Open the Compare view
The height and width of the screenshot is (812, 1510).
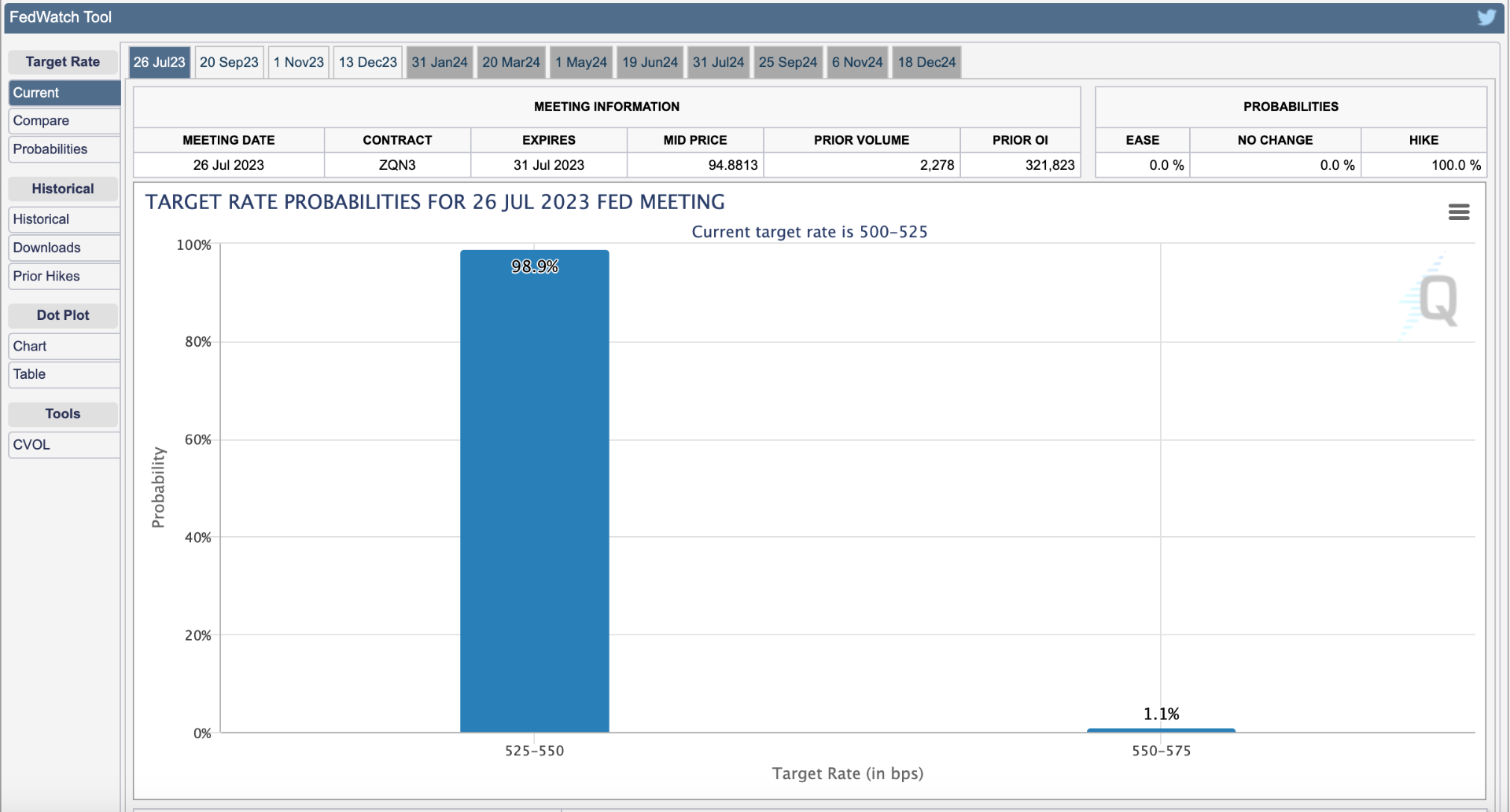coord(64,121)
